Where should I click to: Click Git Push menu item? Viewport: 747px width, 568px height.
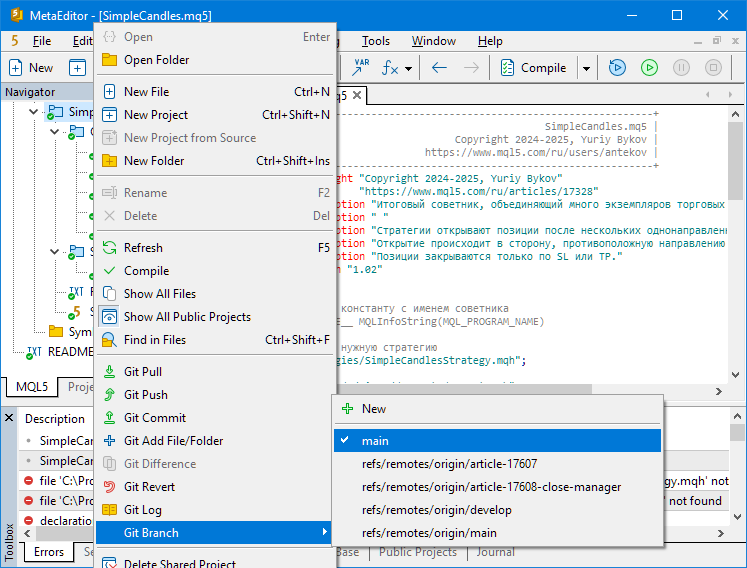[x=215, y=395]
